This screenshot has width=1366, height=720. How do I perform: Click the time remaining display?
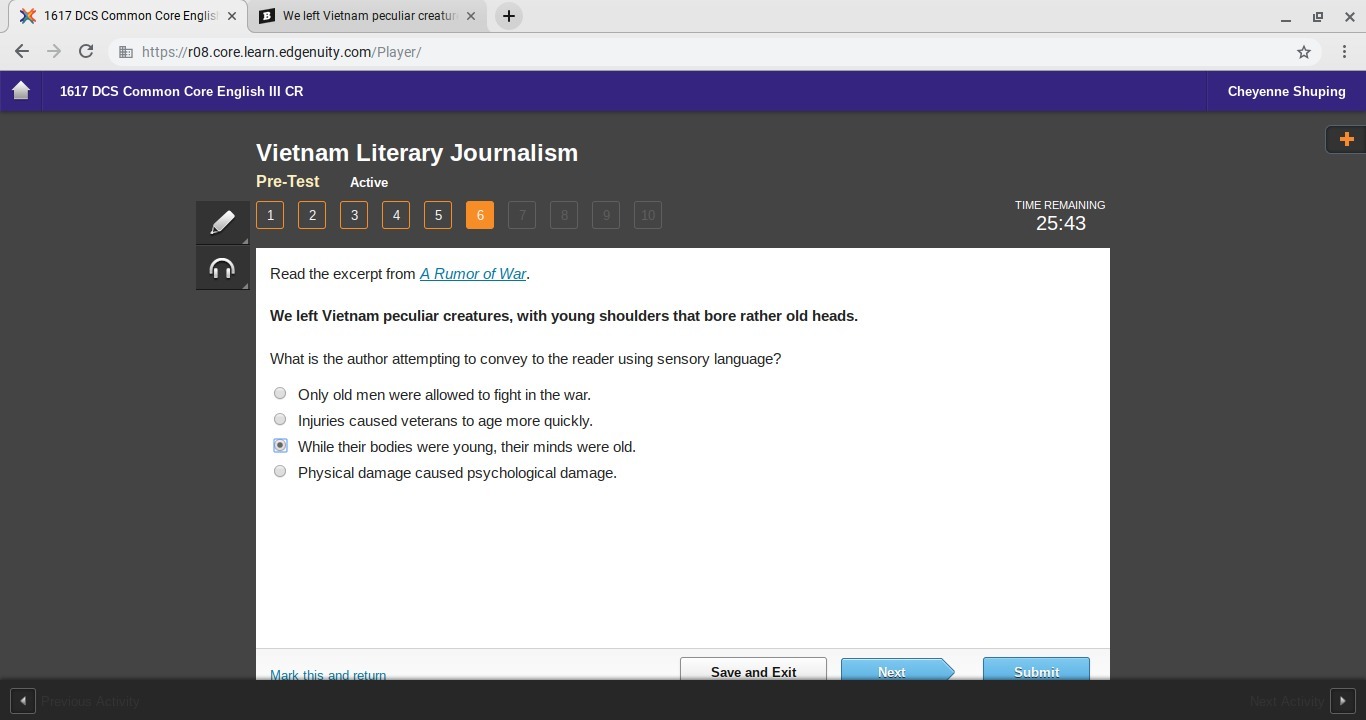[x=1060, y=216]
